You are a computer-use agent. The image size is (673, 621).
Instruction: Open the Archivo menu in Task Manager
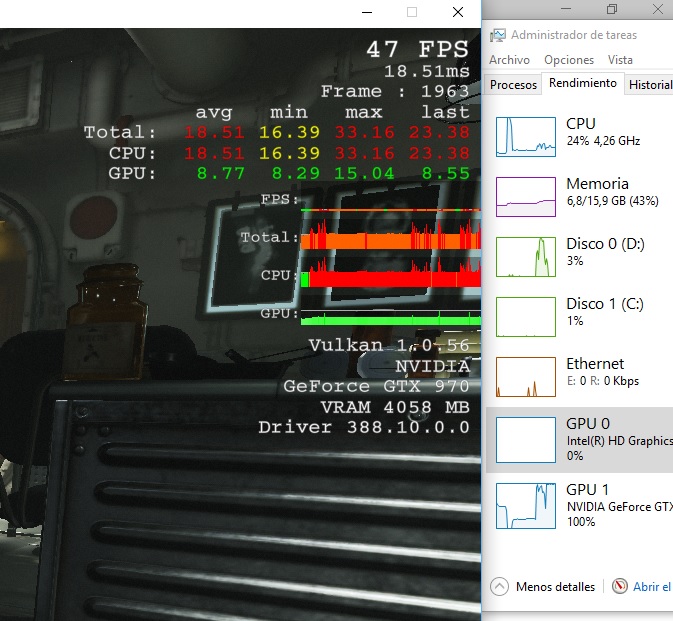[x=509, y=60]
